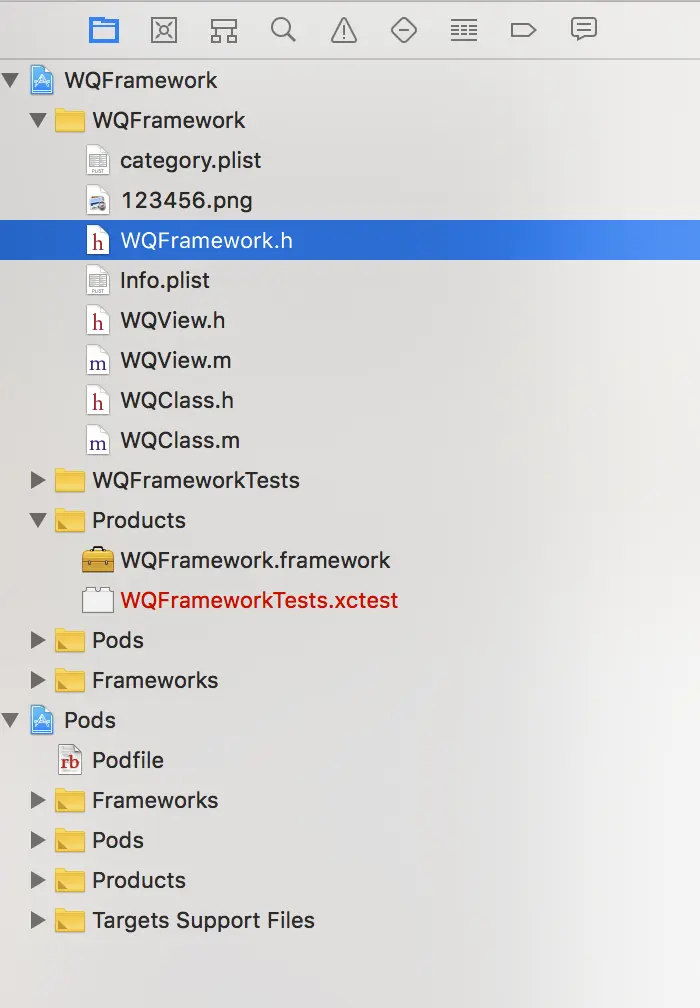Screen dimensions: 700x1008
Task: Select the highlighted WQFramework.h row
Action: 350,240
